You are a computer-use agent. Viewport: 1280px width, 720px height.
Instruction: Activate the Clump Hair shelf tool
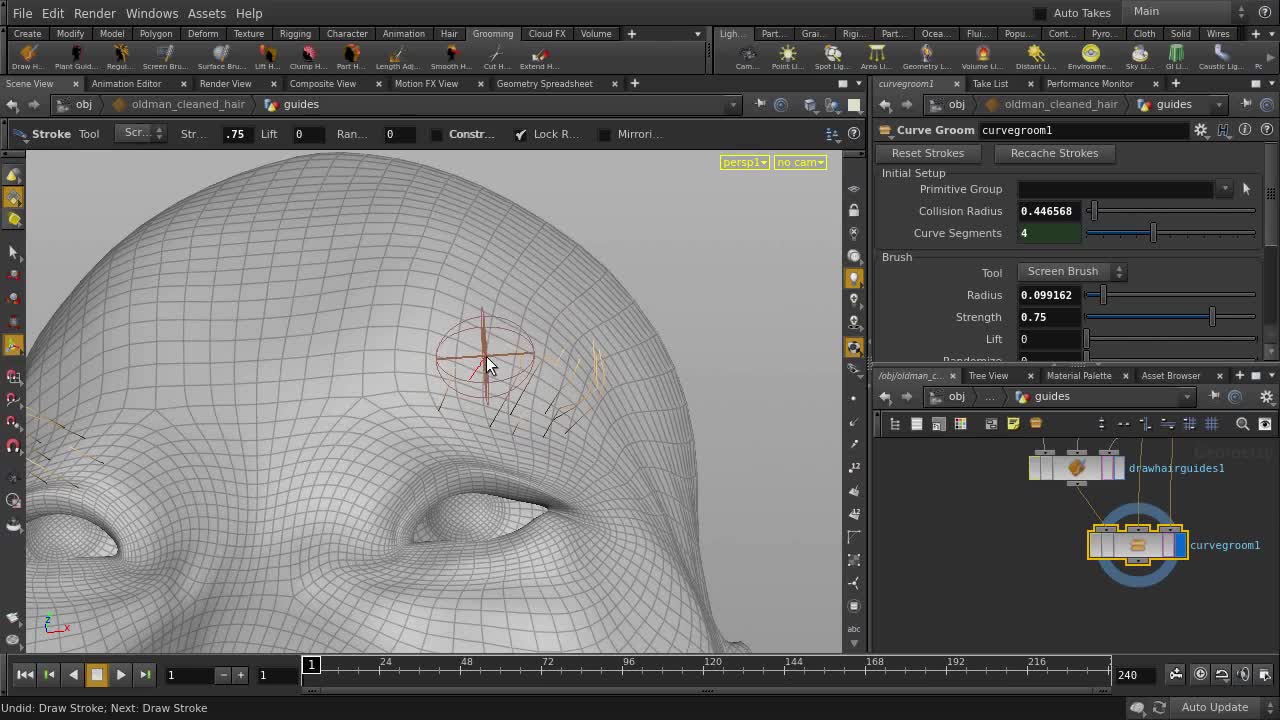pyautogui.click(x=308, y=57)
